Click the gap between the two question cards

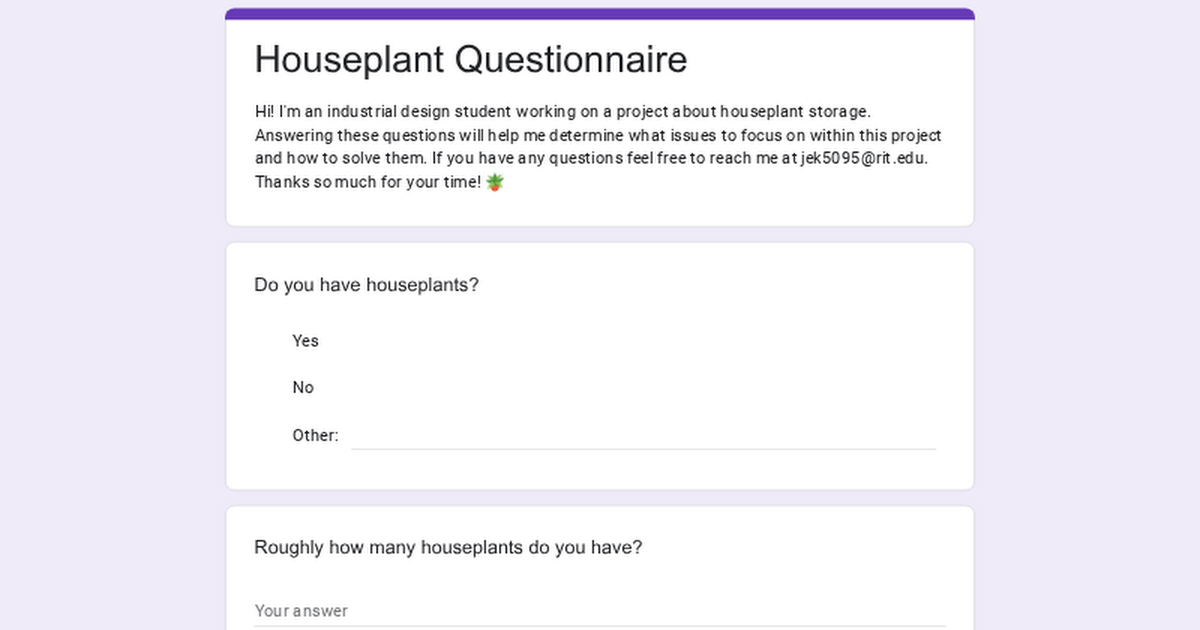coord(600,498)
